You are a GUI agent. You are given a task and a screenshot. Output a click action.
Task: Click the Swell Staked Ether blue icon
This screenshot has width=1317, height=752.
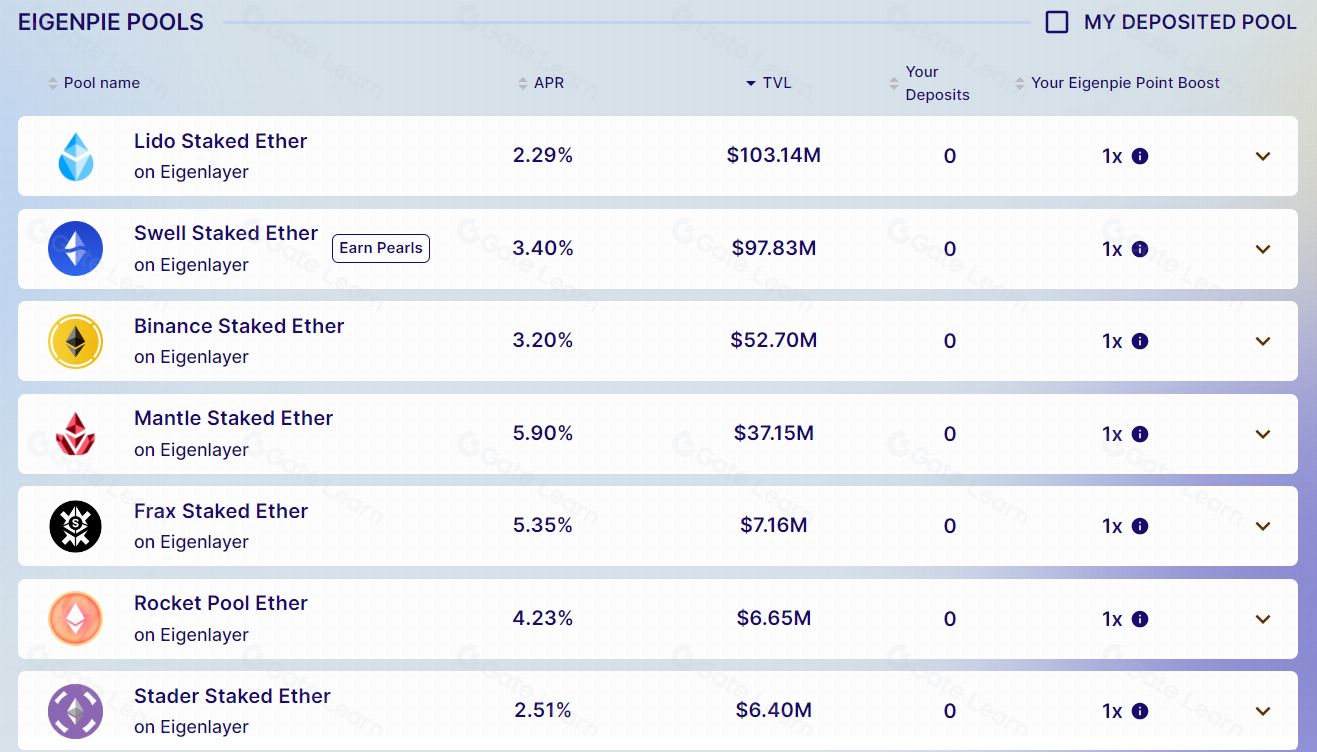point(76,249)
